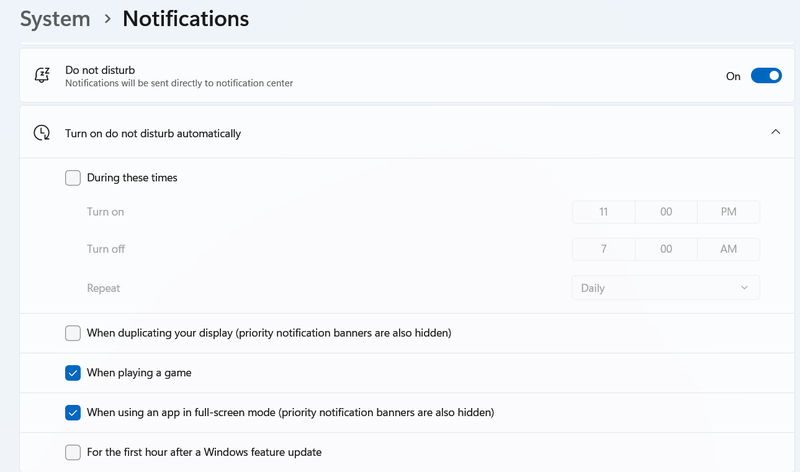Click the Turn on do not disturb automatically label
The image size is (800, 472).
coord(153,133)
